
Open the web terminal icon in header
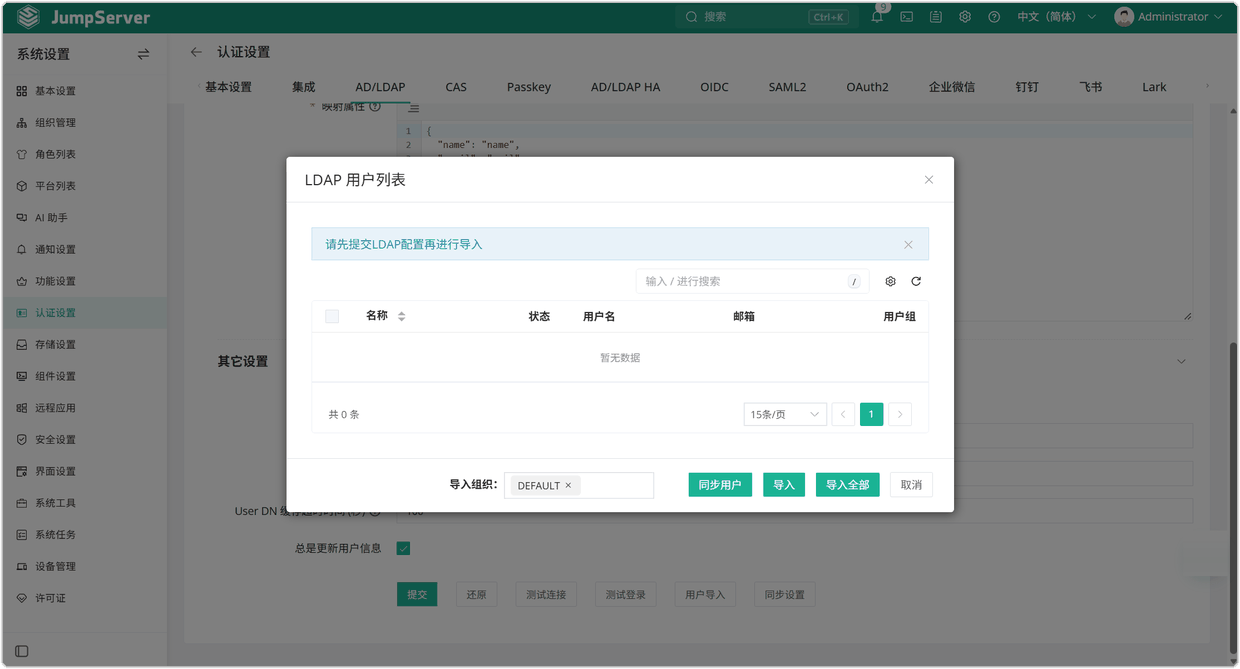point(906,17)
